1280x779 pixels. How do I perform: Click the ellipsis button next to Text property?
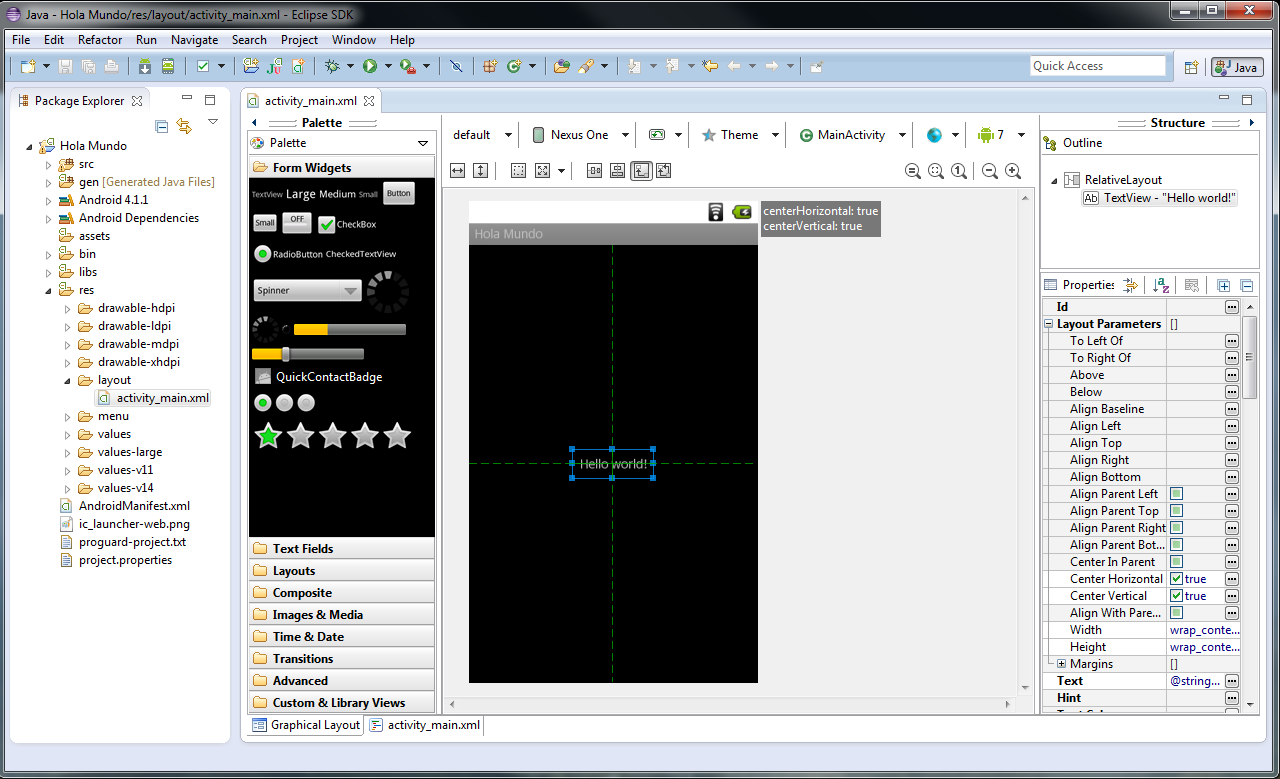pyautogui.click(x=1232, y=680)
